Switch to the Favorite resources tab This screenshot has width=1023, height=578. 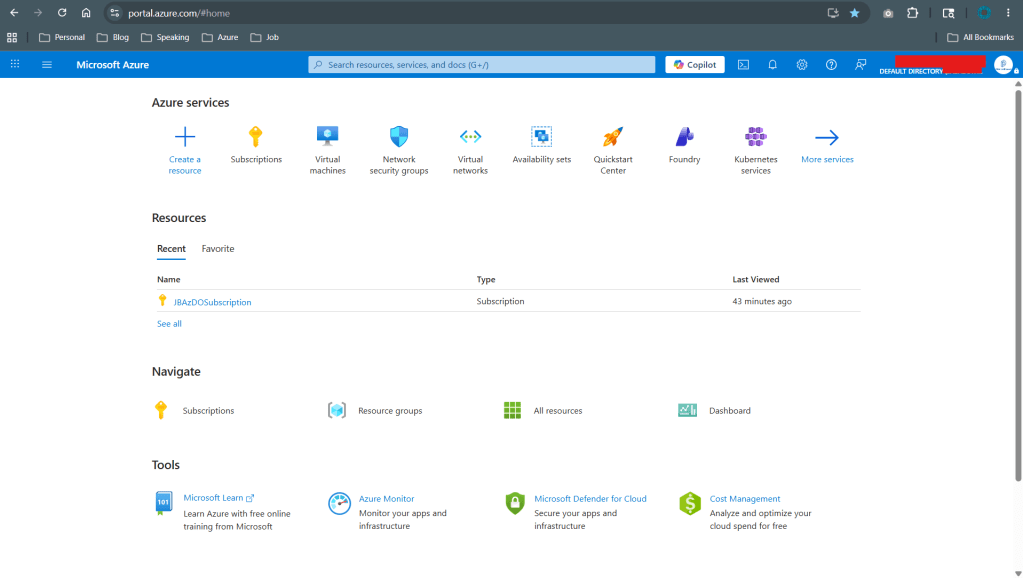click(x=218, y=249)
